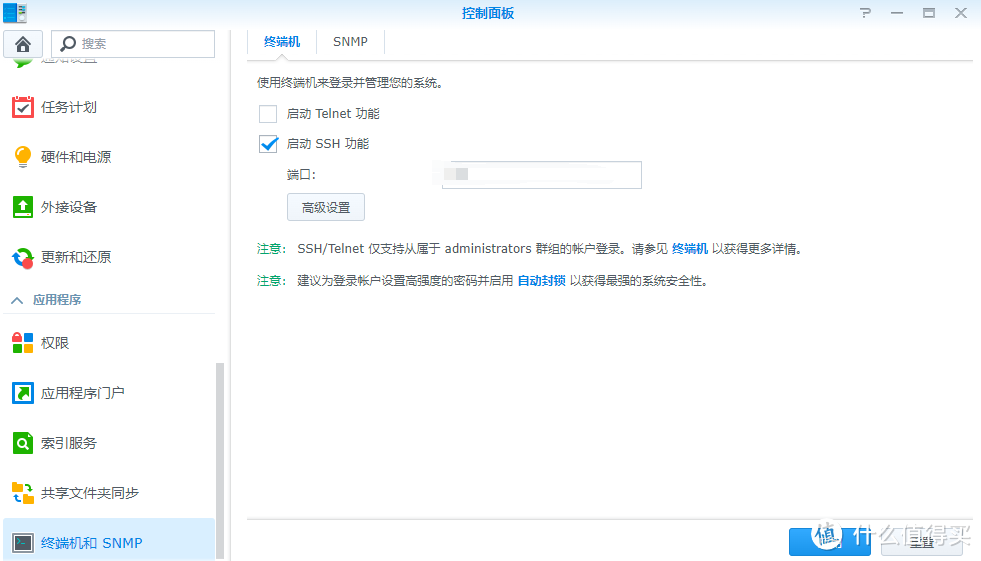Switch to the SNMP tab
This screenshot has height=561, width=981.
pos(350,42)
